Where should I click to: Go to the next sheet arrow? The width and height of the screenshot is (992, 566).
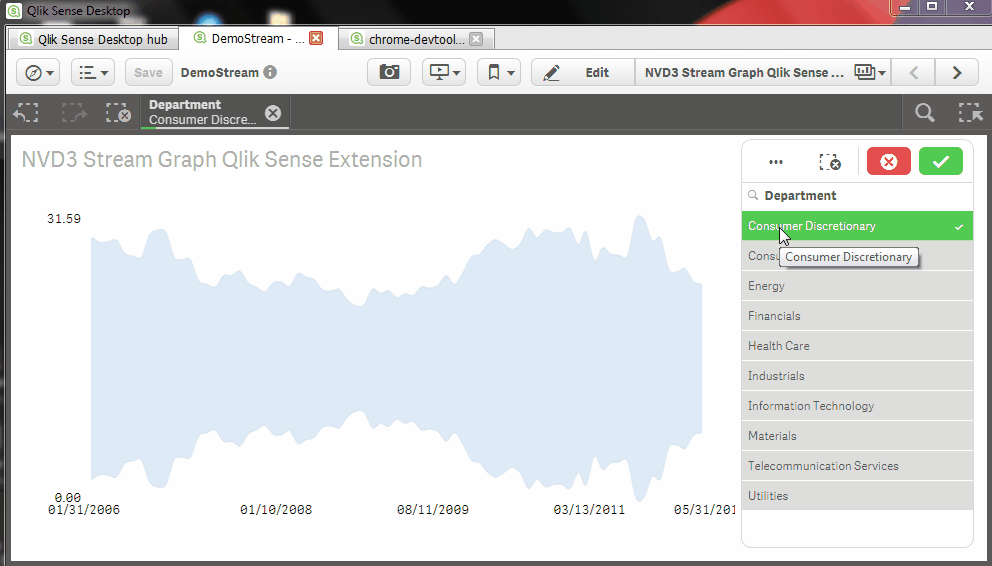pyautogui.click(x=957, y=72)
